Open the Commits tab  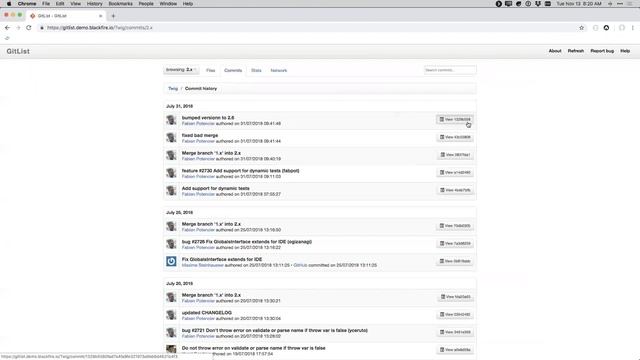pos(233,71)
